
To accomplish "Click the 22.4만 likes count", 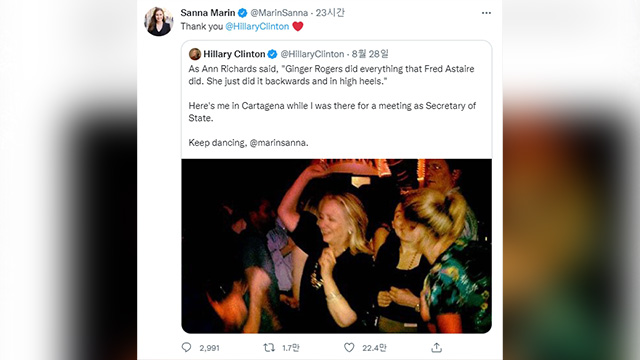I will 374,348.
